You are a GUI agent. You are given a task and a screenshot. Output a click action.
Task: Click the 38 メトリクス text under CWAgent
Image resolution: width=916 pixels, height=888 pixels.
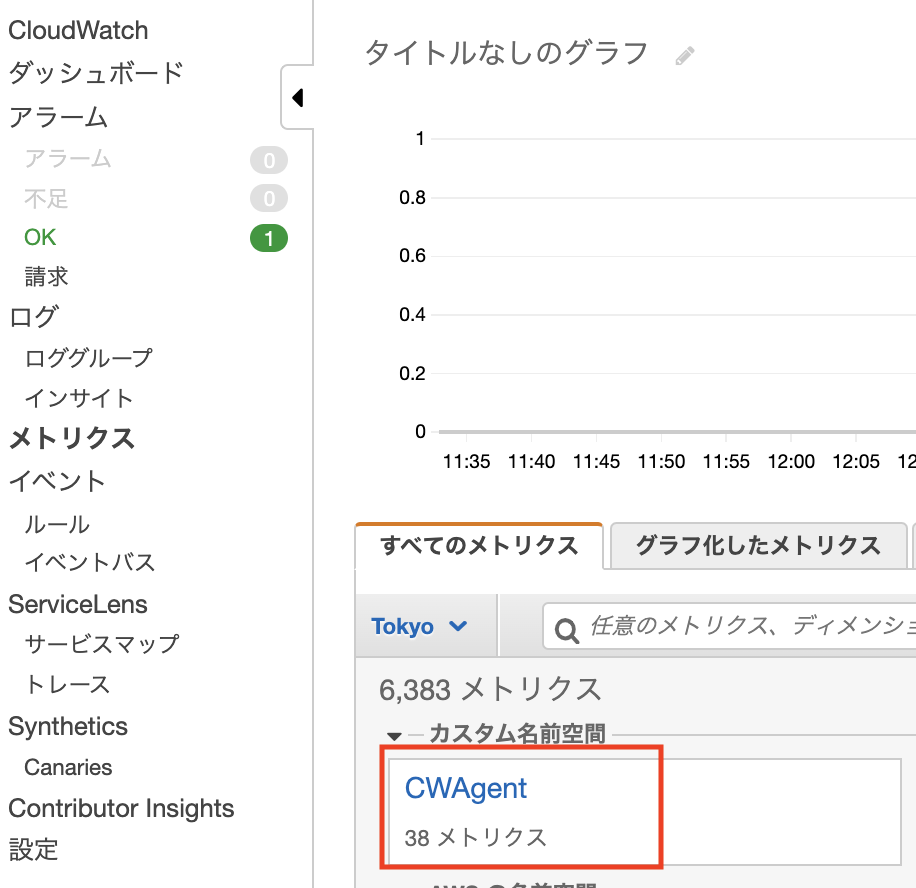476,838
